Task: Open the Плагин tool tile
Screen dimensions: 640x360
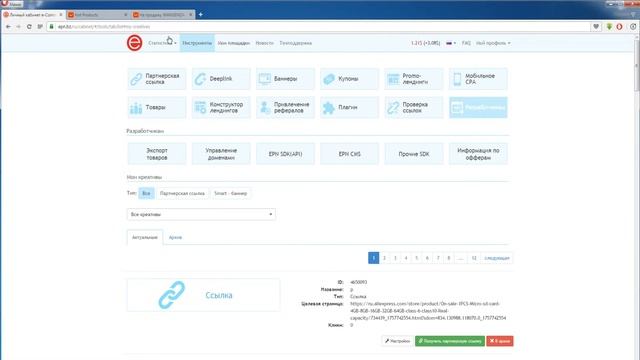Action: [349, 107]
